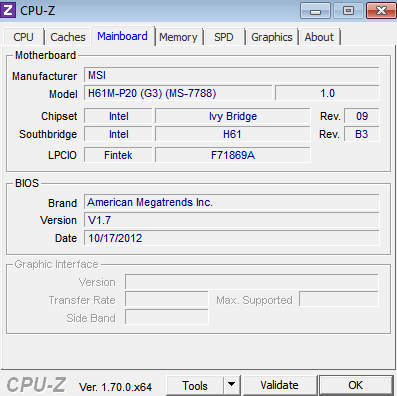397x396 pixels.
Task: Open the About tab
Action: point(319,37)
